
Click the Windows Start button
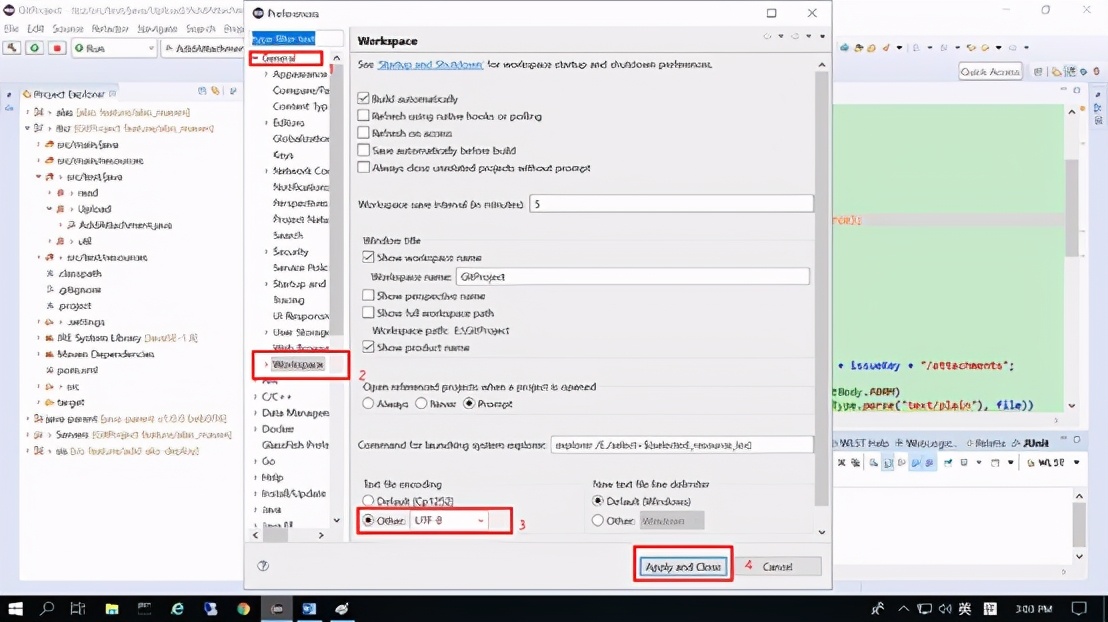(x=15, y=609)
